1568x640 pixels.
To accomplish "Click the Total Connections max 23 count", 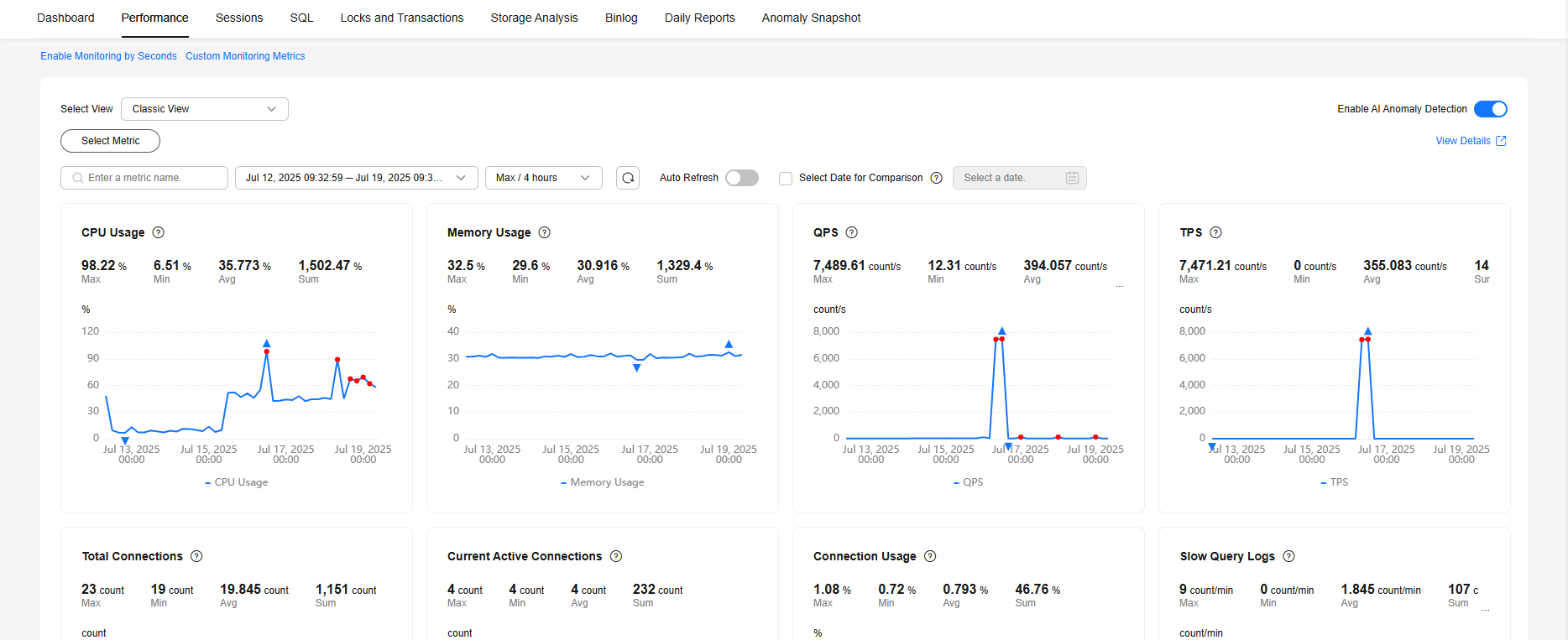I will [x=102, y=590].
